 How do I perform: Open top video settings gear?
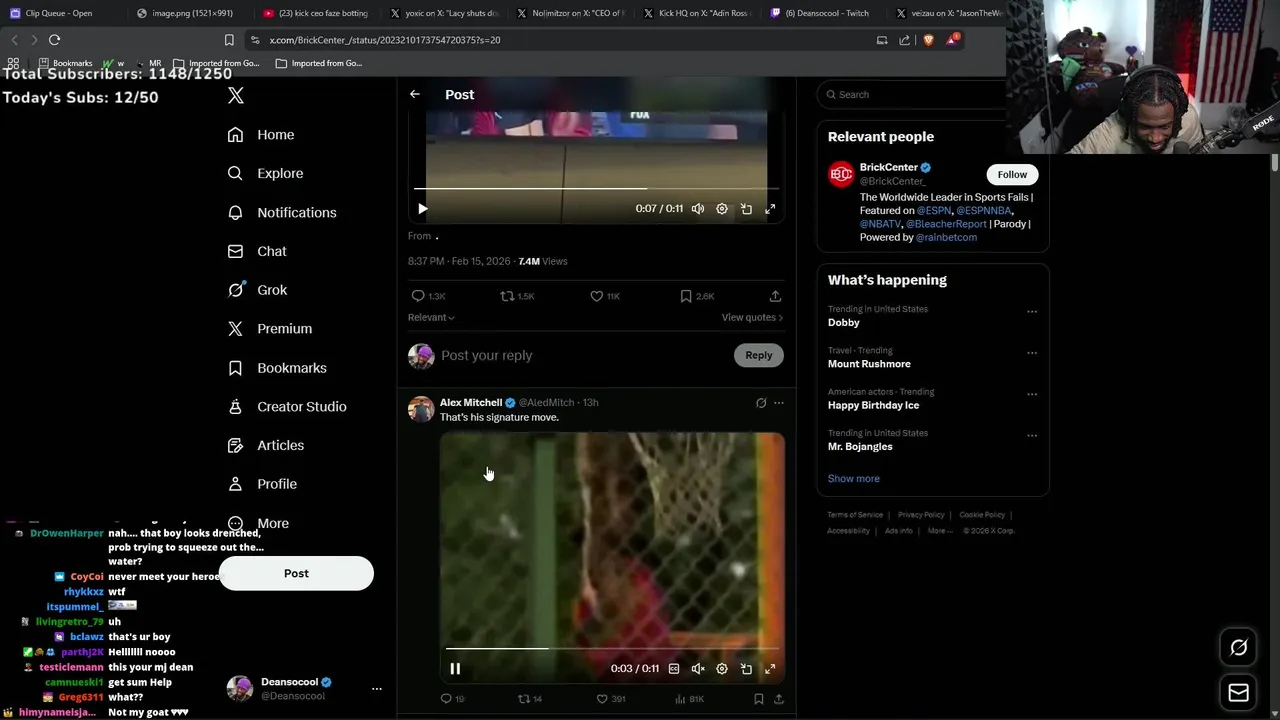[x=722, y=209]
